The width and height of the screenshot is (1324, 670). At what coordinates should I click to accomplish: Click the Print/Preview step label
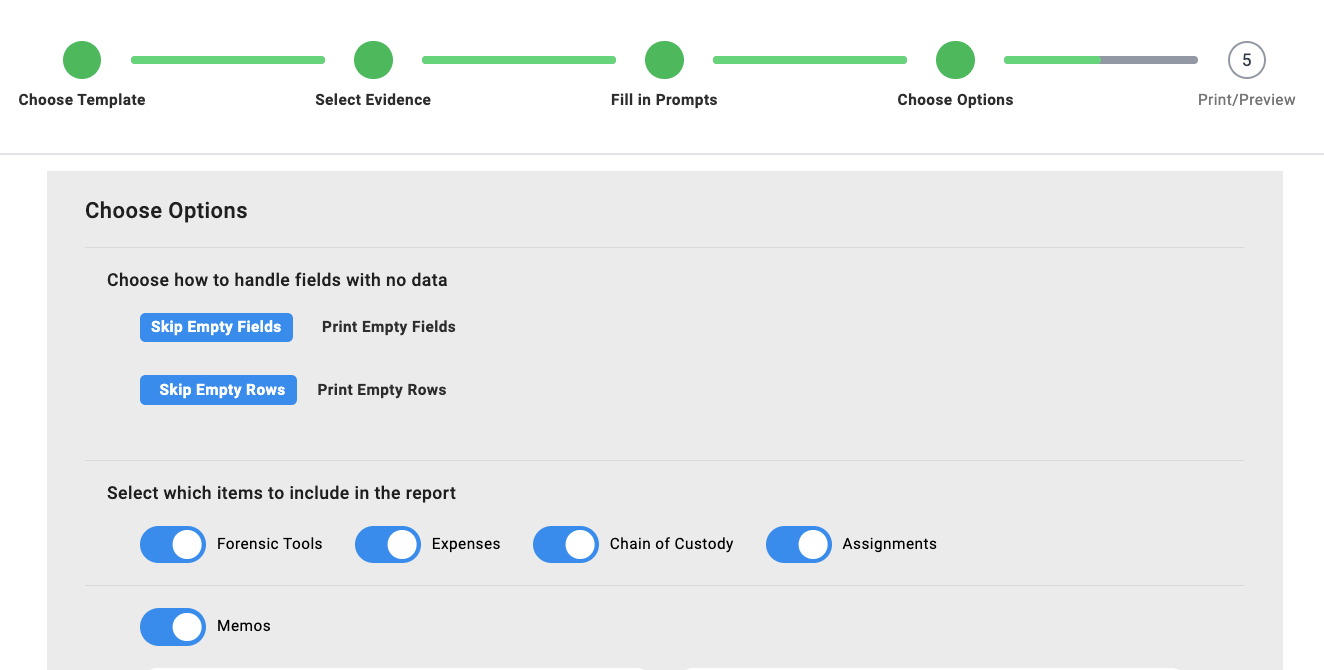tap(1247, 100)
